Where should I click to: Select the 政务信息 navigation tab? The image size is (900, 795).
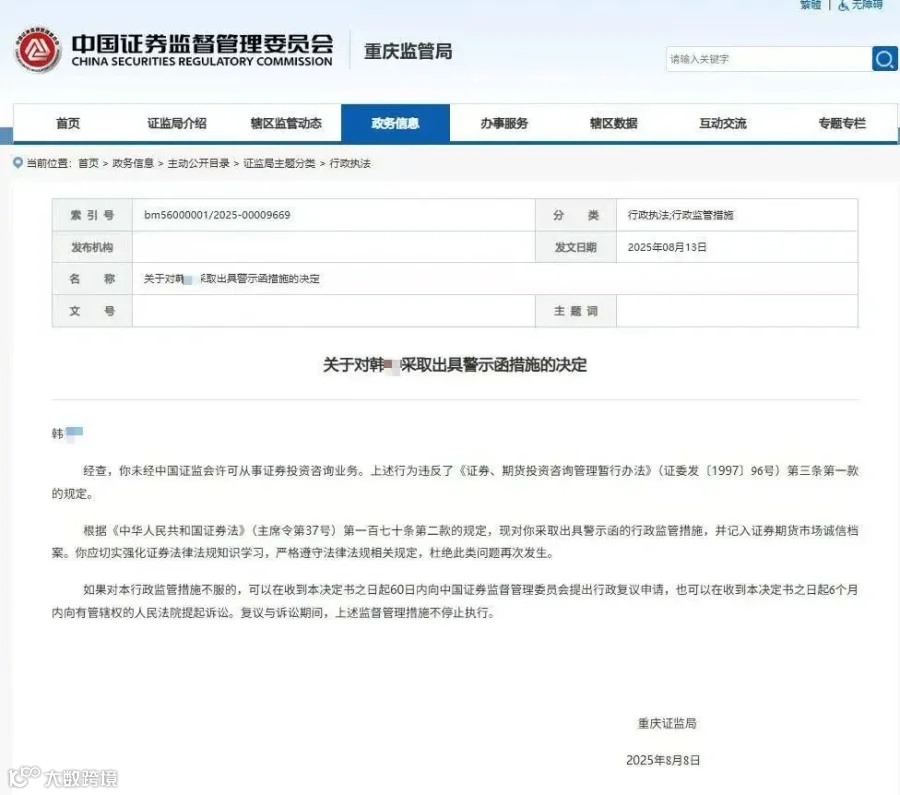[395, 123]
